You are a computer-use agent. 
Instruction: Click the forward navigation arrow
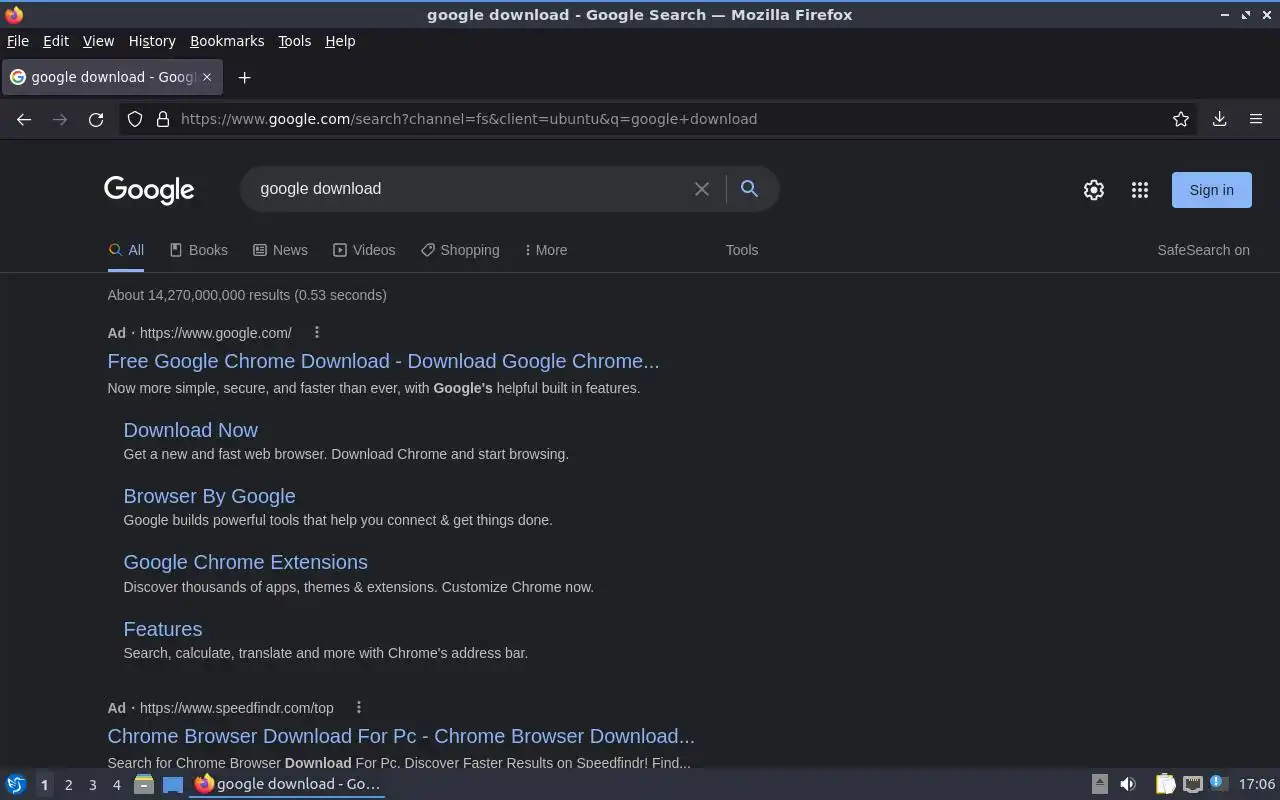pyautogui.click(x=60, y=119)
